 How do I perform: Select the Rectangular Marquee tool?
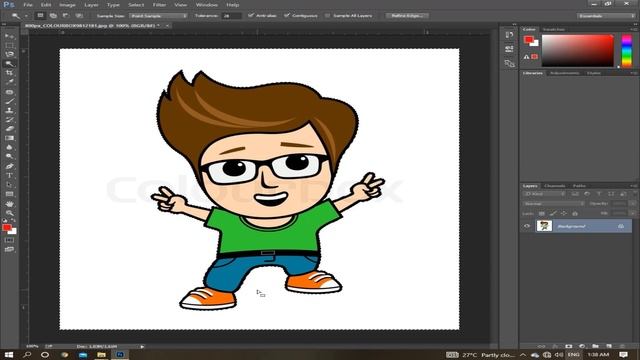click(x=9, y=45)
